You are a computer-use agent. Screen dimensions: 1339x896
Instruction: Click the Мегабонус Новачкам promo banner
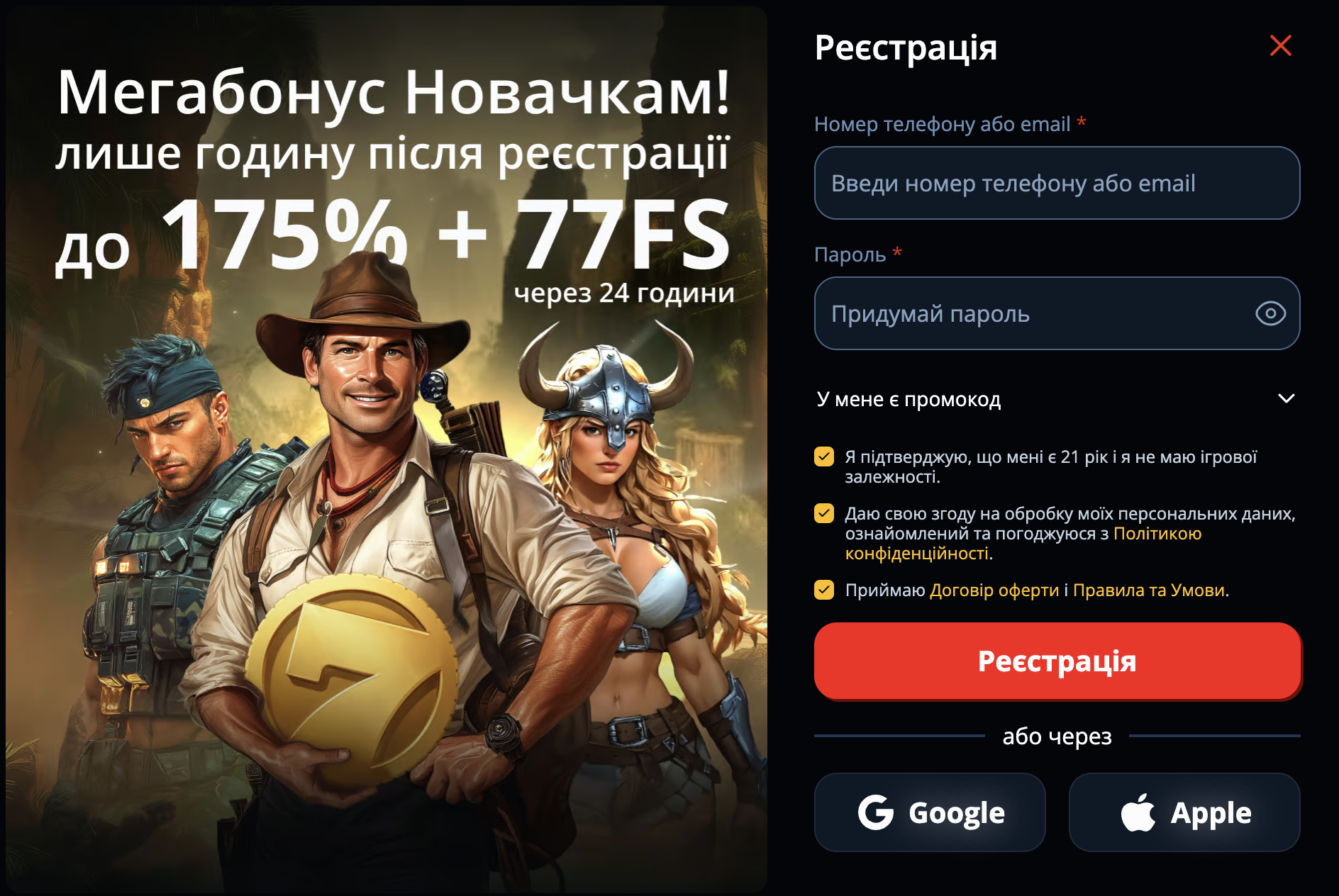pyautogui.click(x=387, y=449)
